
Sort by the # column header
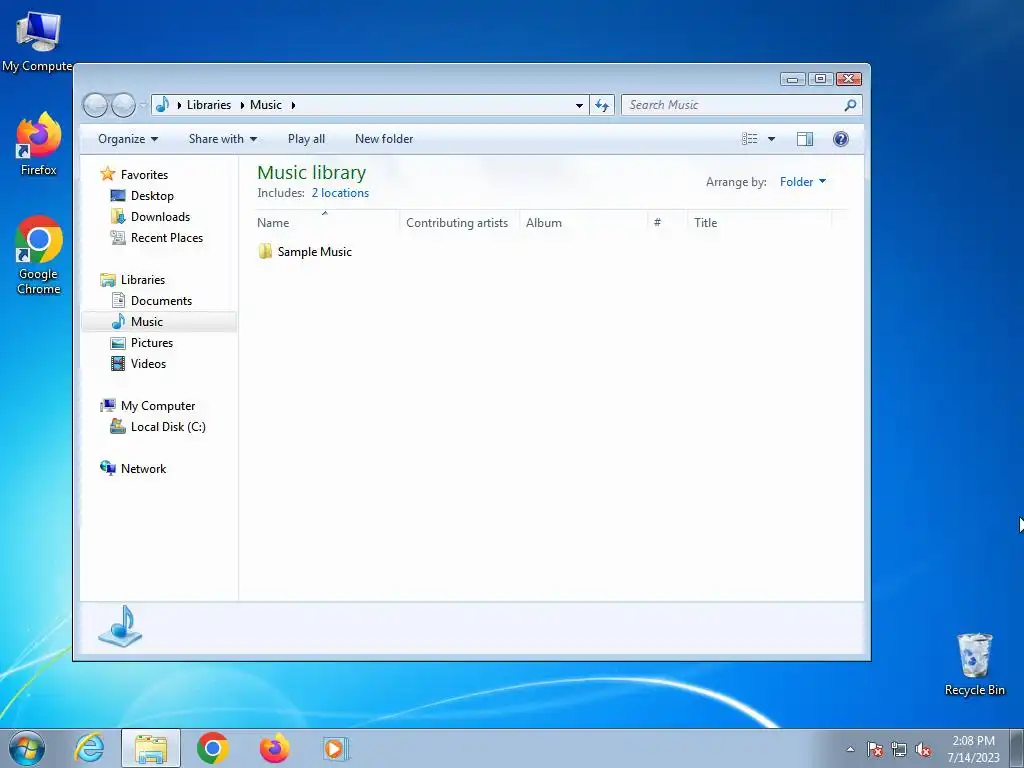tap(667, 223)
